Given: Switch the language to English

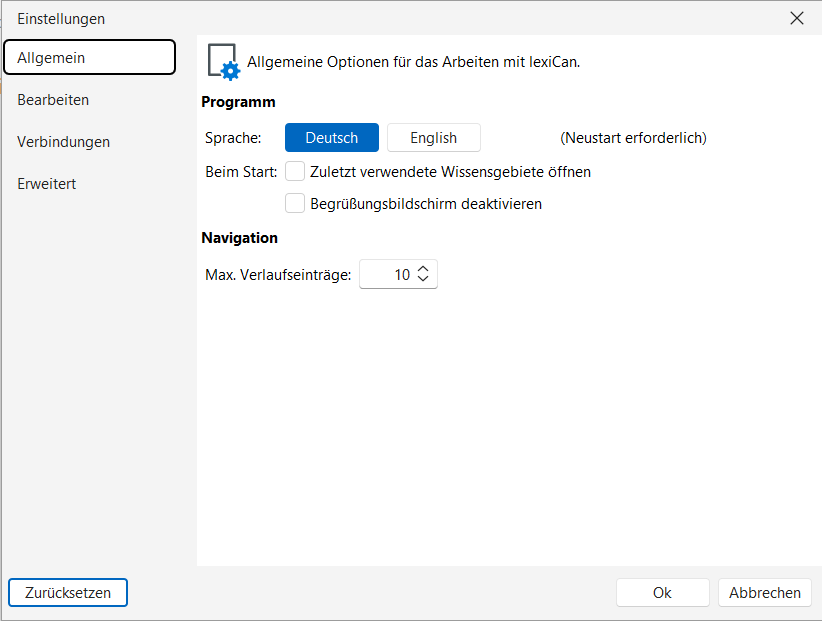Looking at the screenshot, I should tap(433, 138).
